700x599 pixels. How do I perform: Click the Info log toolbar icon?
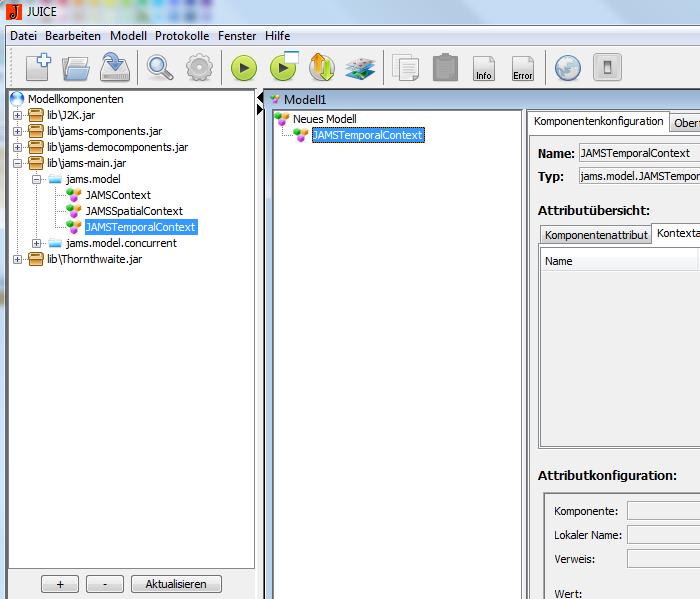[484, 68]
